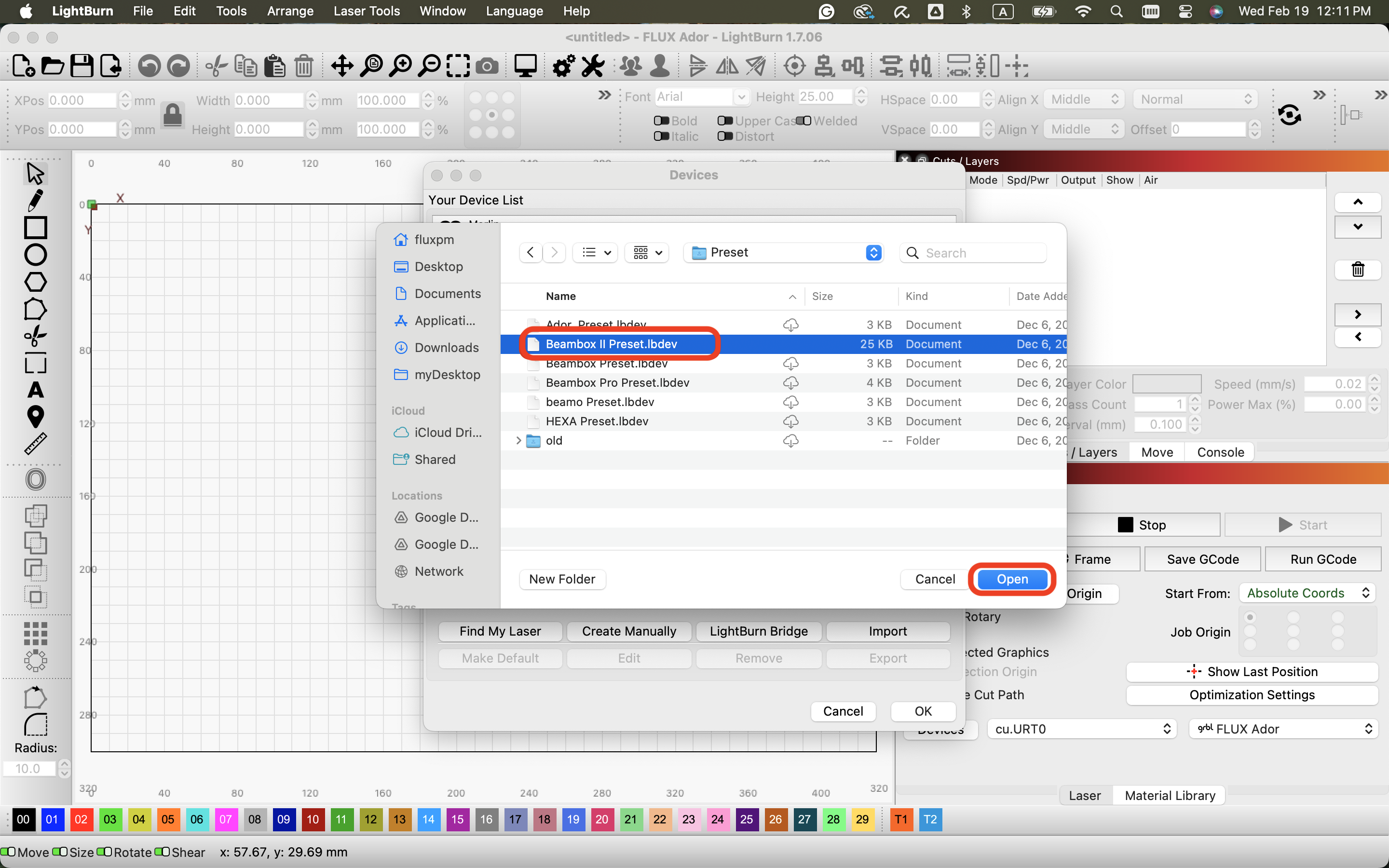The image size is (1389, 868).
Task: Click the New Folder button
Action: pyautogui.click(x=562, y=579)
